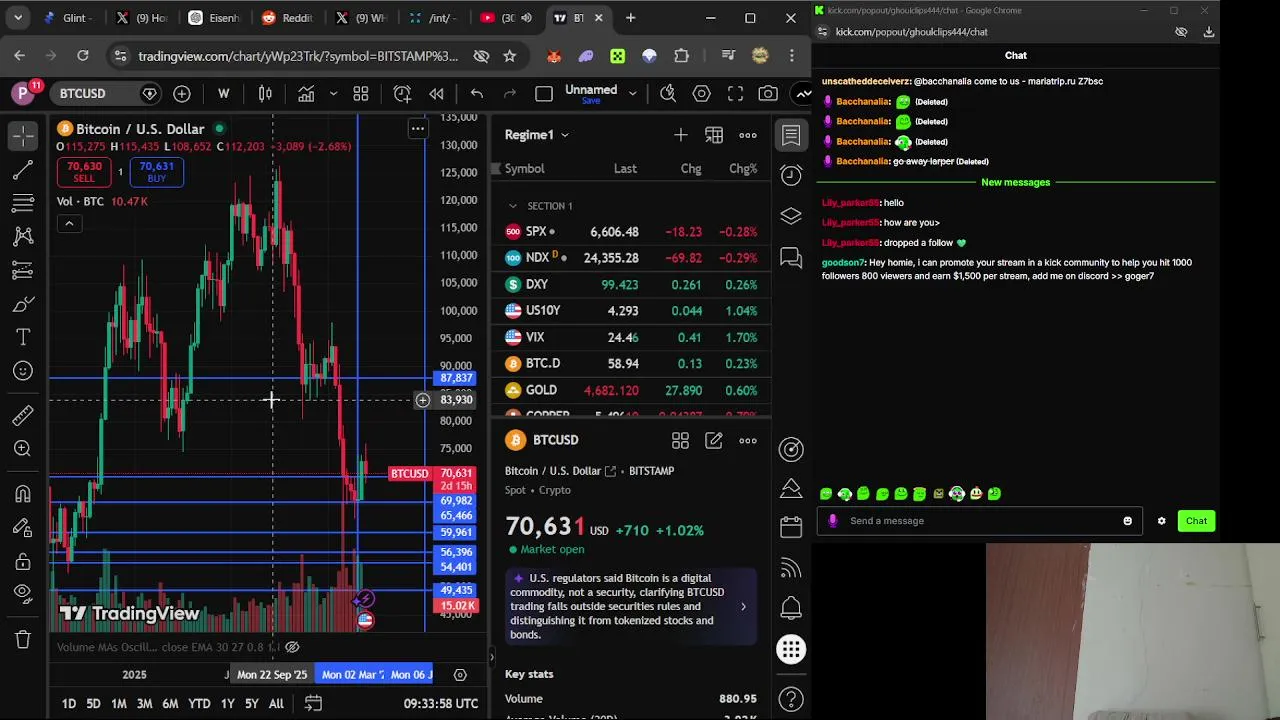Open the indicators dialog
The width and height of the screenshot is (1280, 720).
tap(306, 93)
